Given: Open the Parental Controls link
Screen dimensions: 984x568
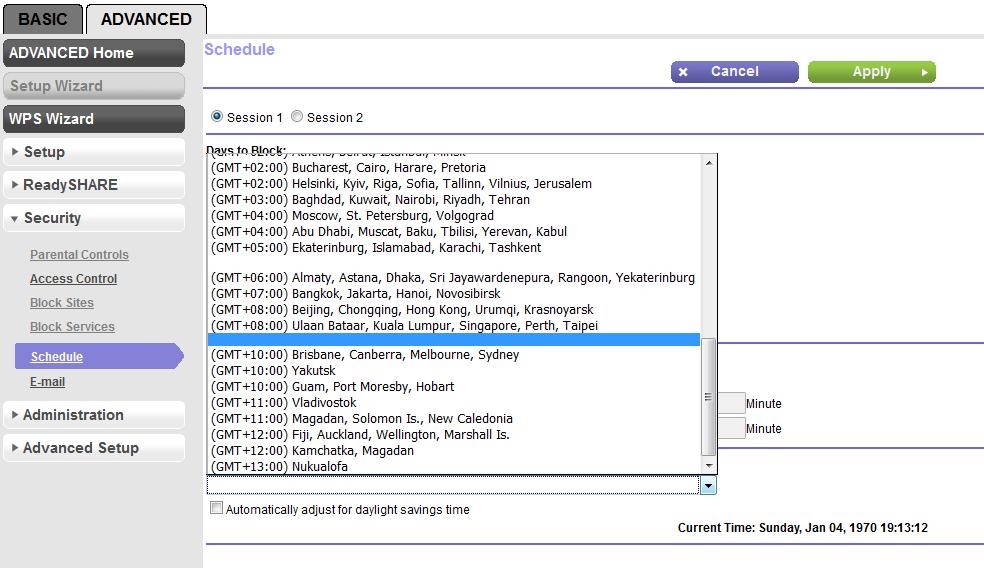Looking at the screenshot, I should [79, 255].
